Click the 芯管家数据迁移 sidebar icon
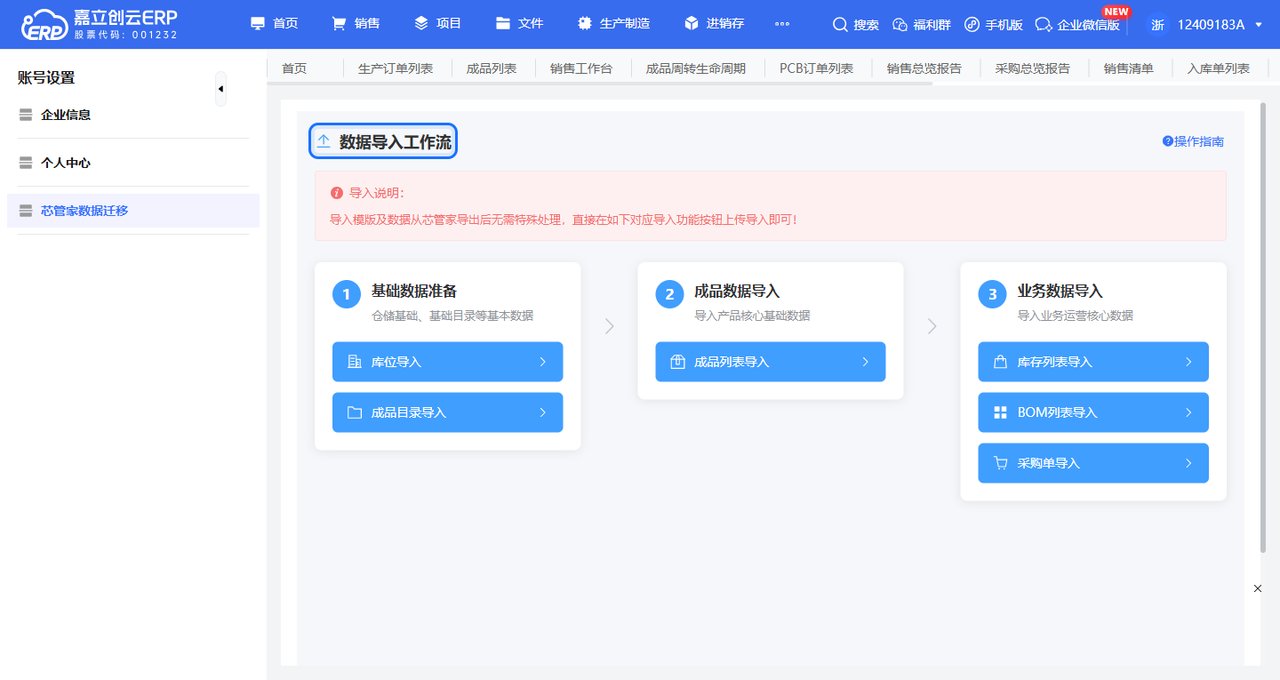1280x680 pixels. pyautogui.click(x=26, y=211)
